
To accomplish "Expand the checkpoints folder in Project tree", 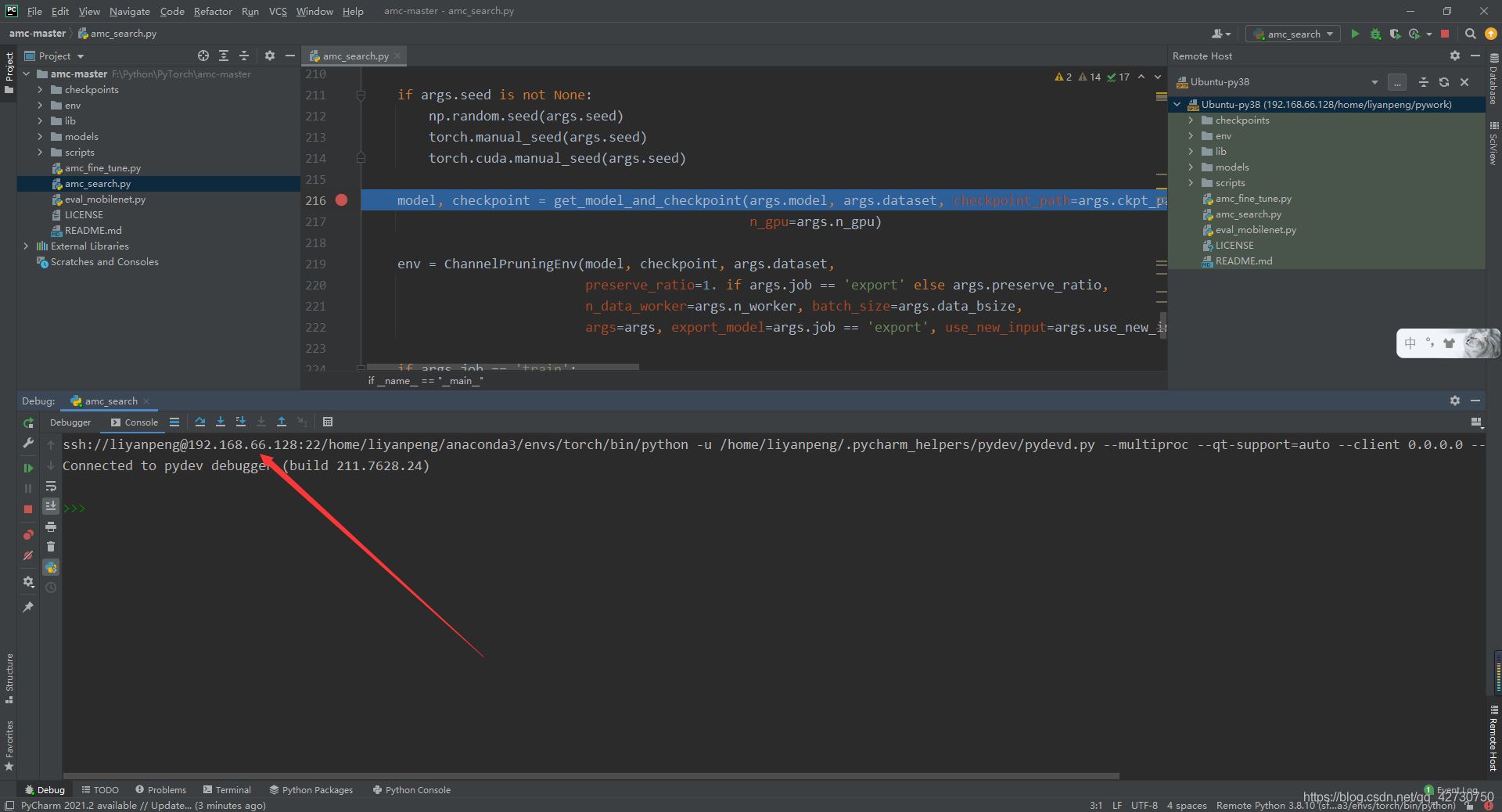I will [40, 90].
